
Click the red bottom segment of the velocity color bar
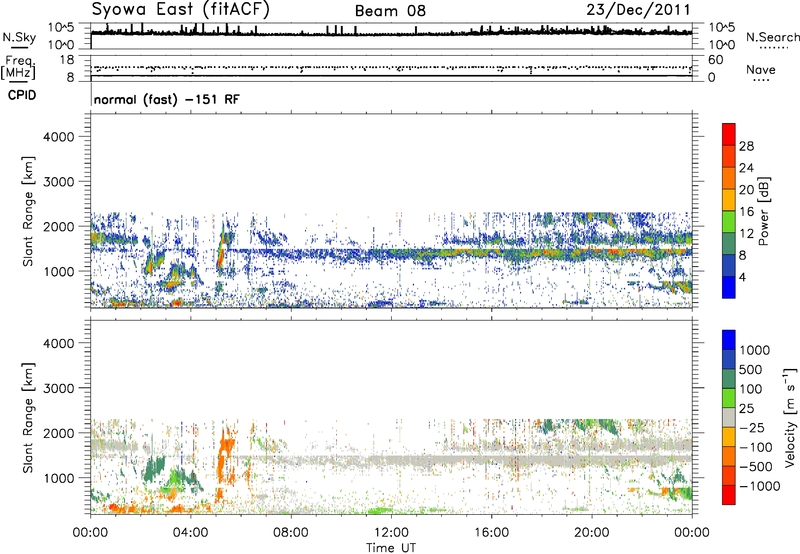(x=729, y=495)
